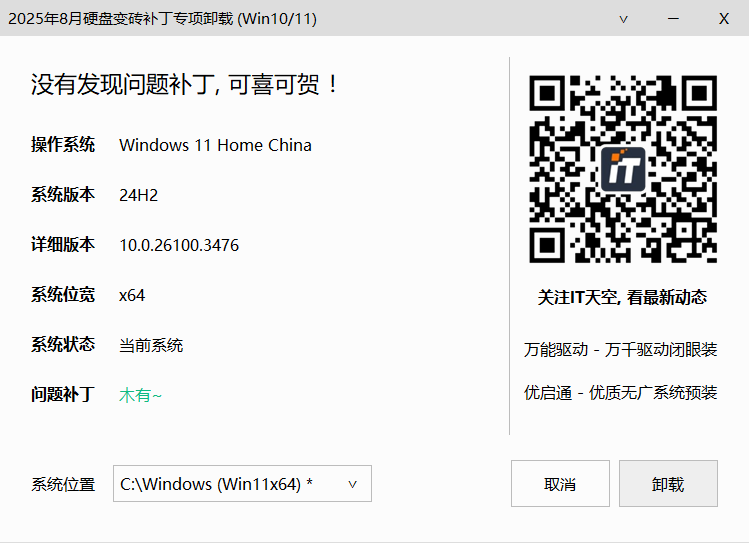This screenshot has height=543, width=749.
Task: Minimize the patch uninstall window
Action: click(x=674, y=19)
